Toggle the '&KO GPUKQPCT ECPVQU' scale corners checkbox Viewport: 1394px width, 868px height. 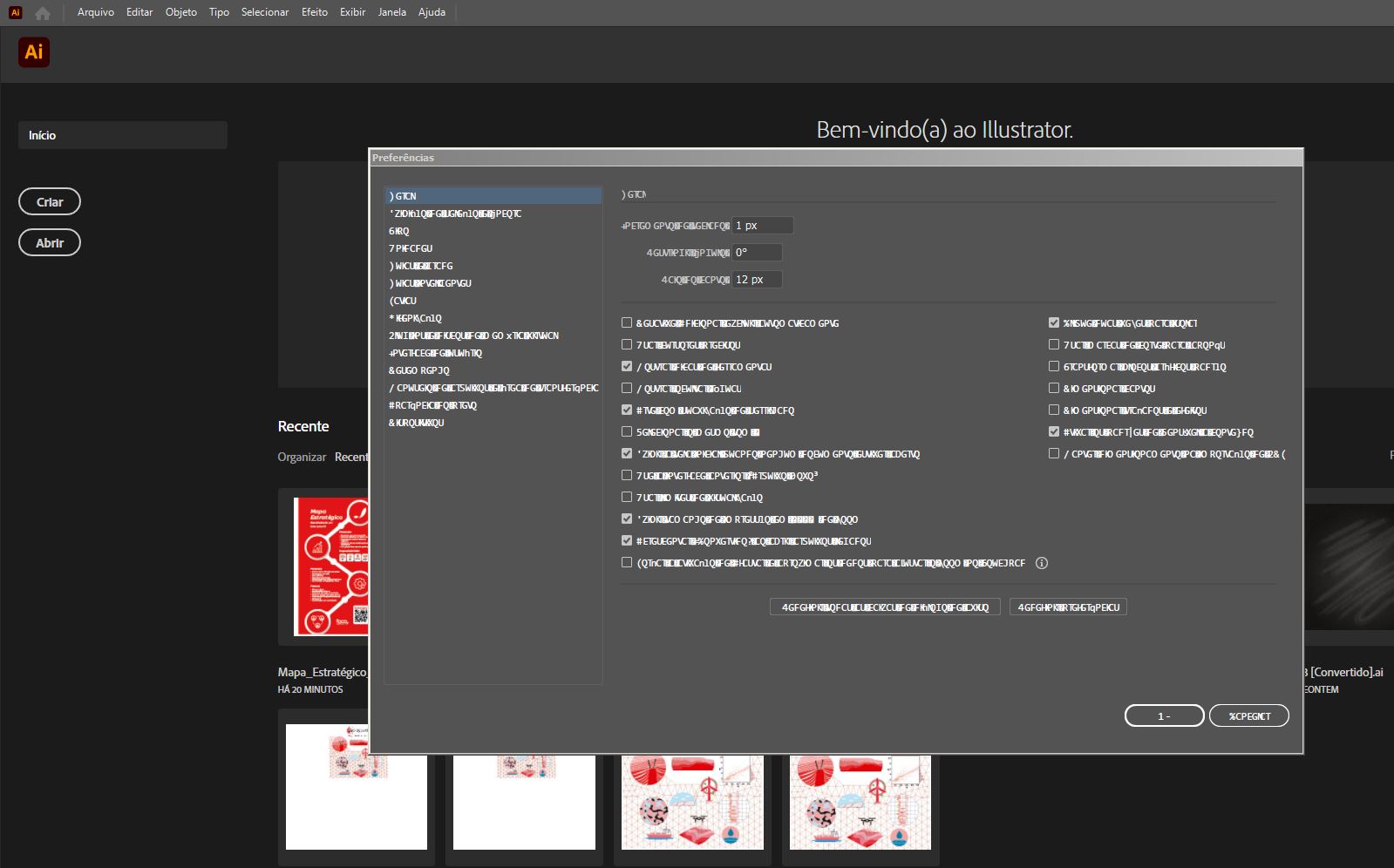(x=1054, y=389)
